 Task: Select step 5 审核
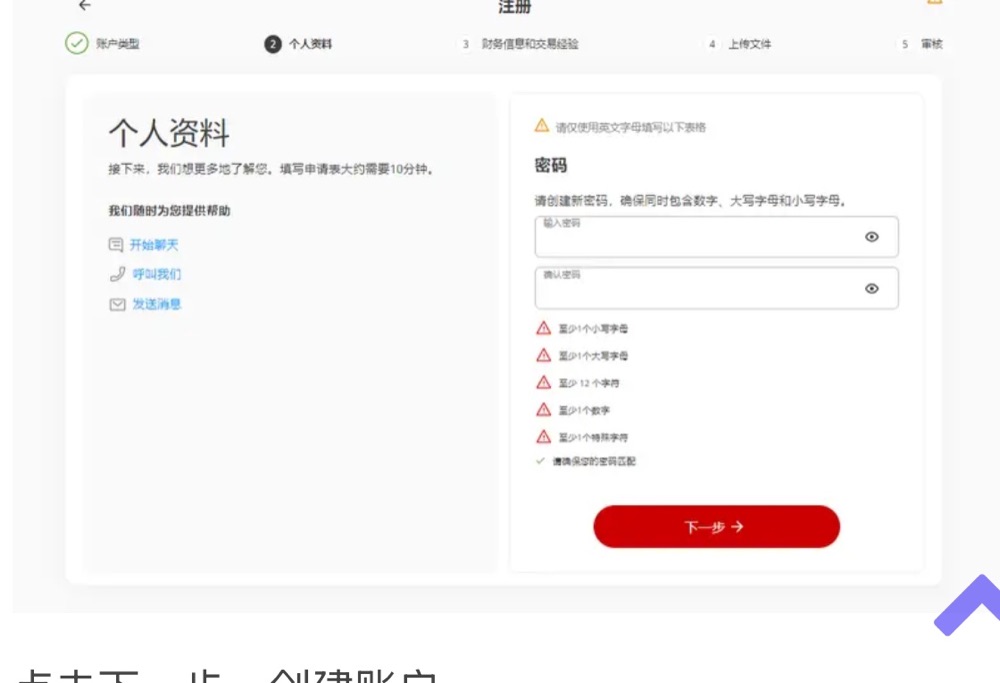(x=921, y=44)
